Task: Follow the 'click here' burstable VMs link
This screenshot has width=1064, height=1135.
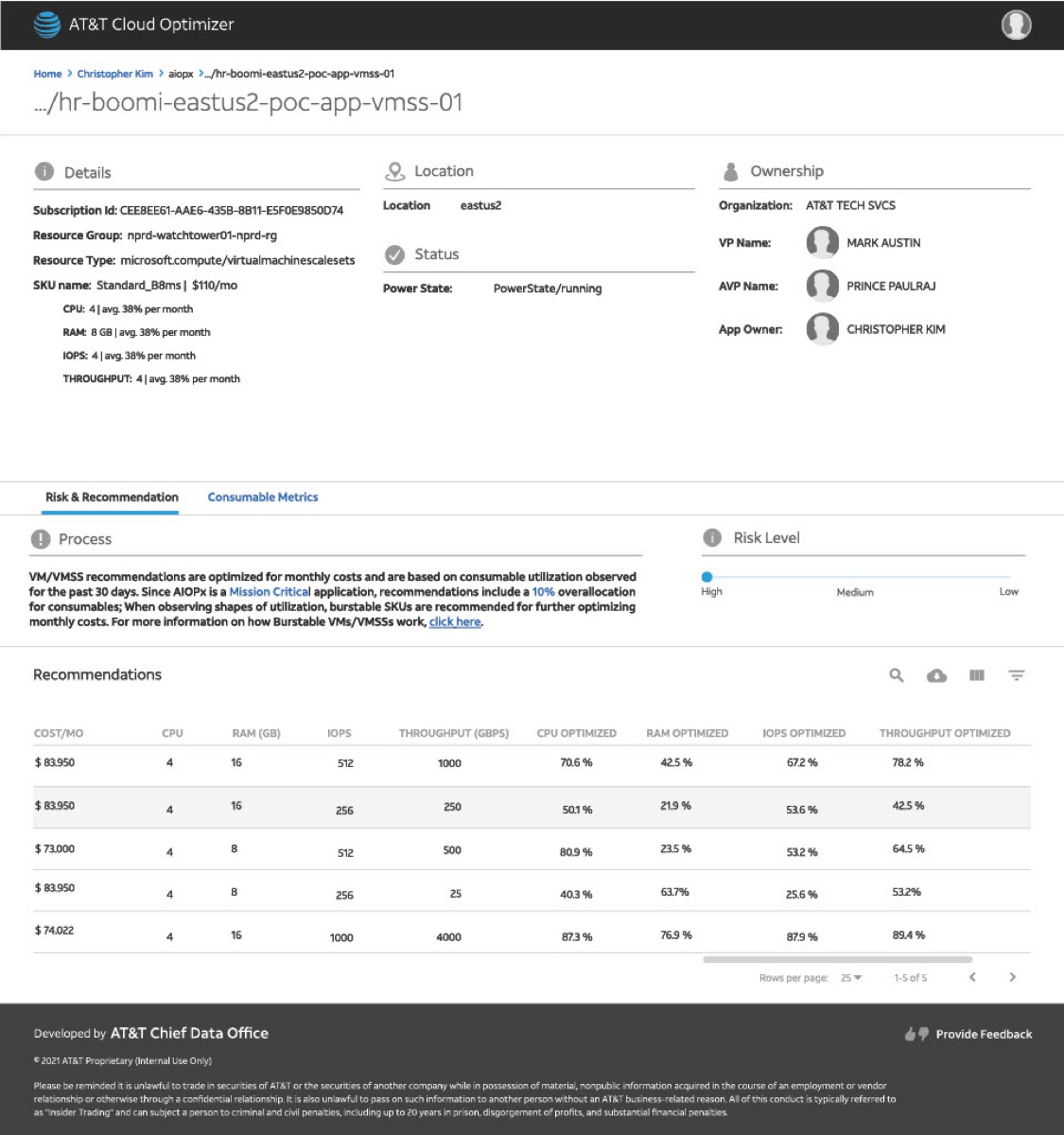Action: click(x=455, y=621)
